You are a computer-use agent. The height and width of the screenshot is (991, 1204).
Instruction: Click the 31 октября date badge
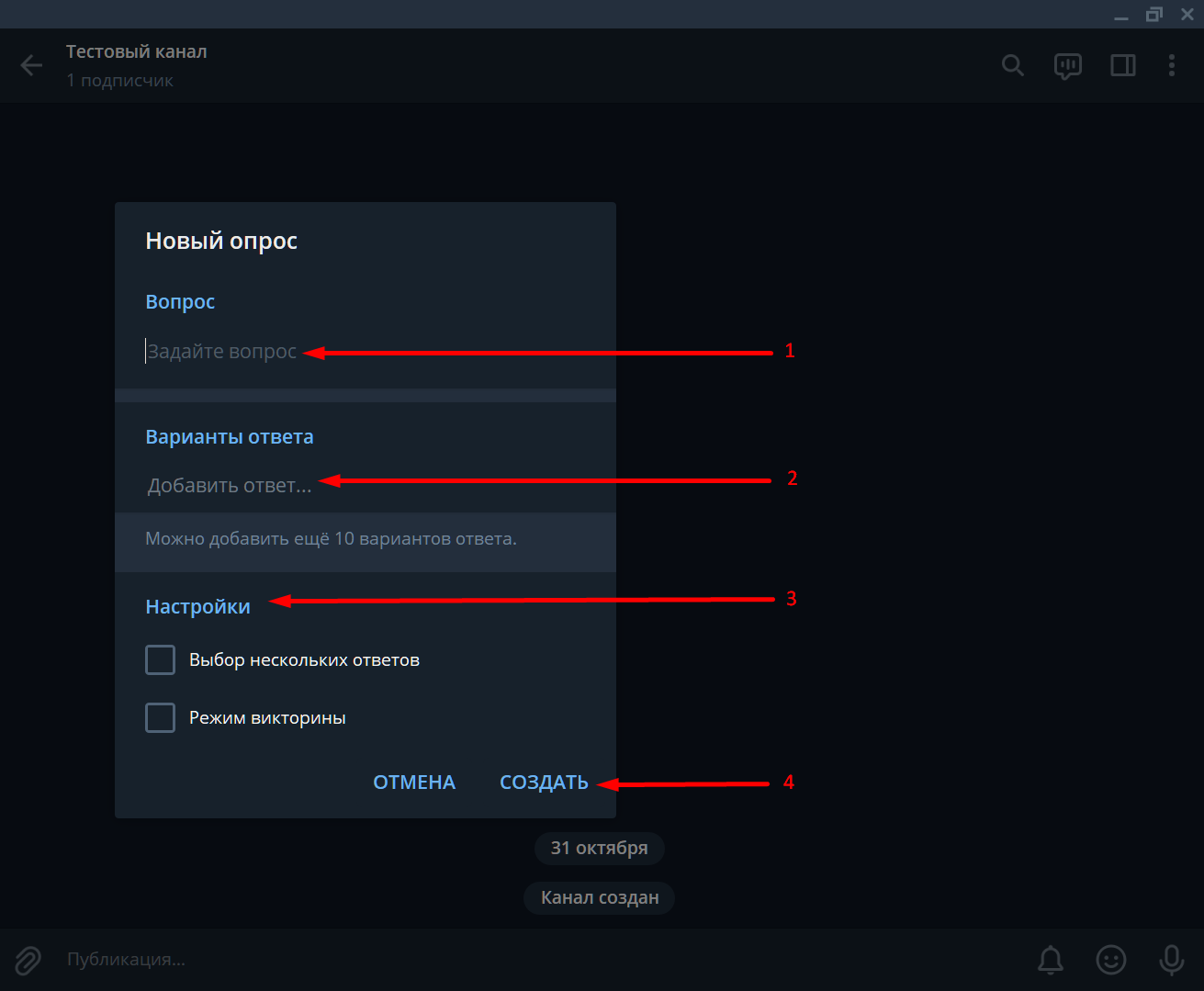599,848
